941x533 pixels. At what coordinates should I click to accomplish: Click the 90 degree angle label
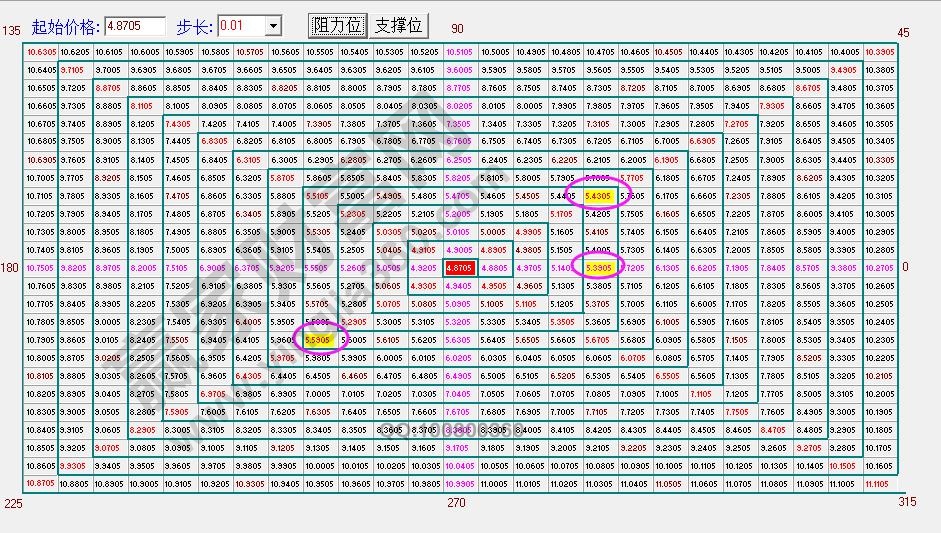tap(458, 31)
